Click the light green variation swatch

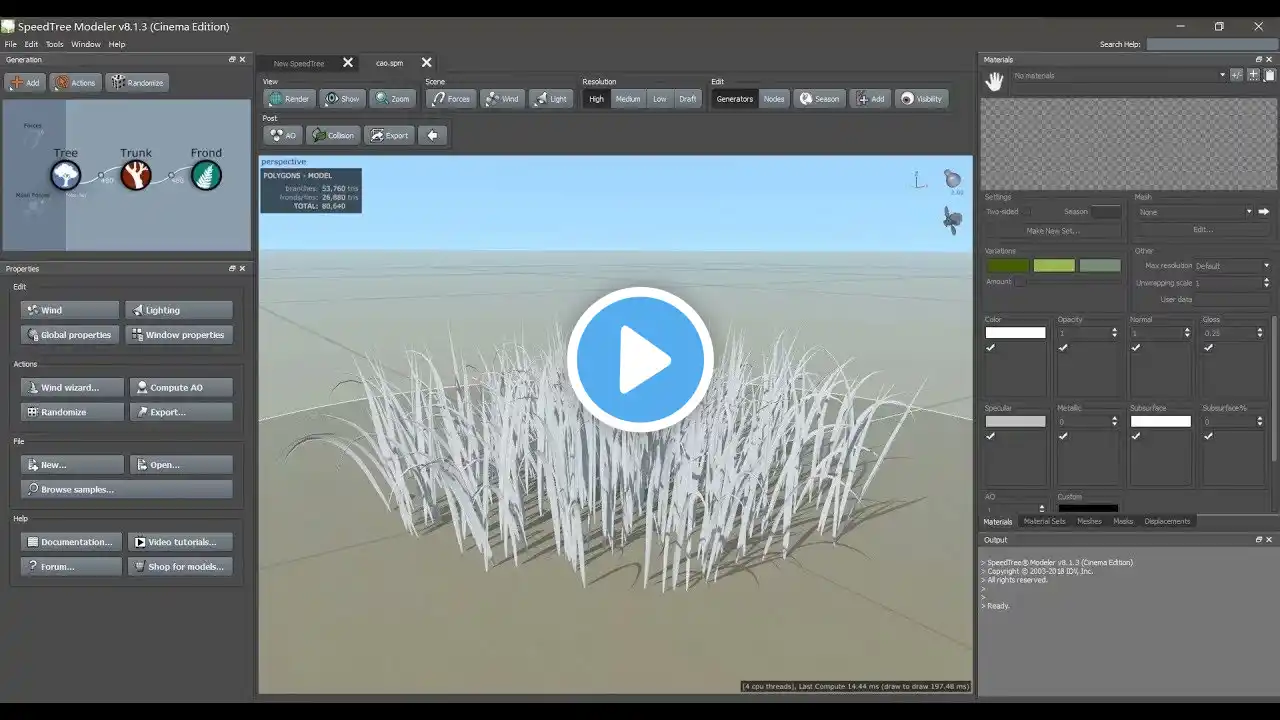pos(1054,265)
